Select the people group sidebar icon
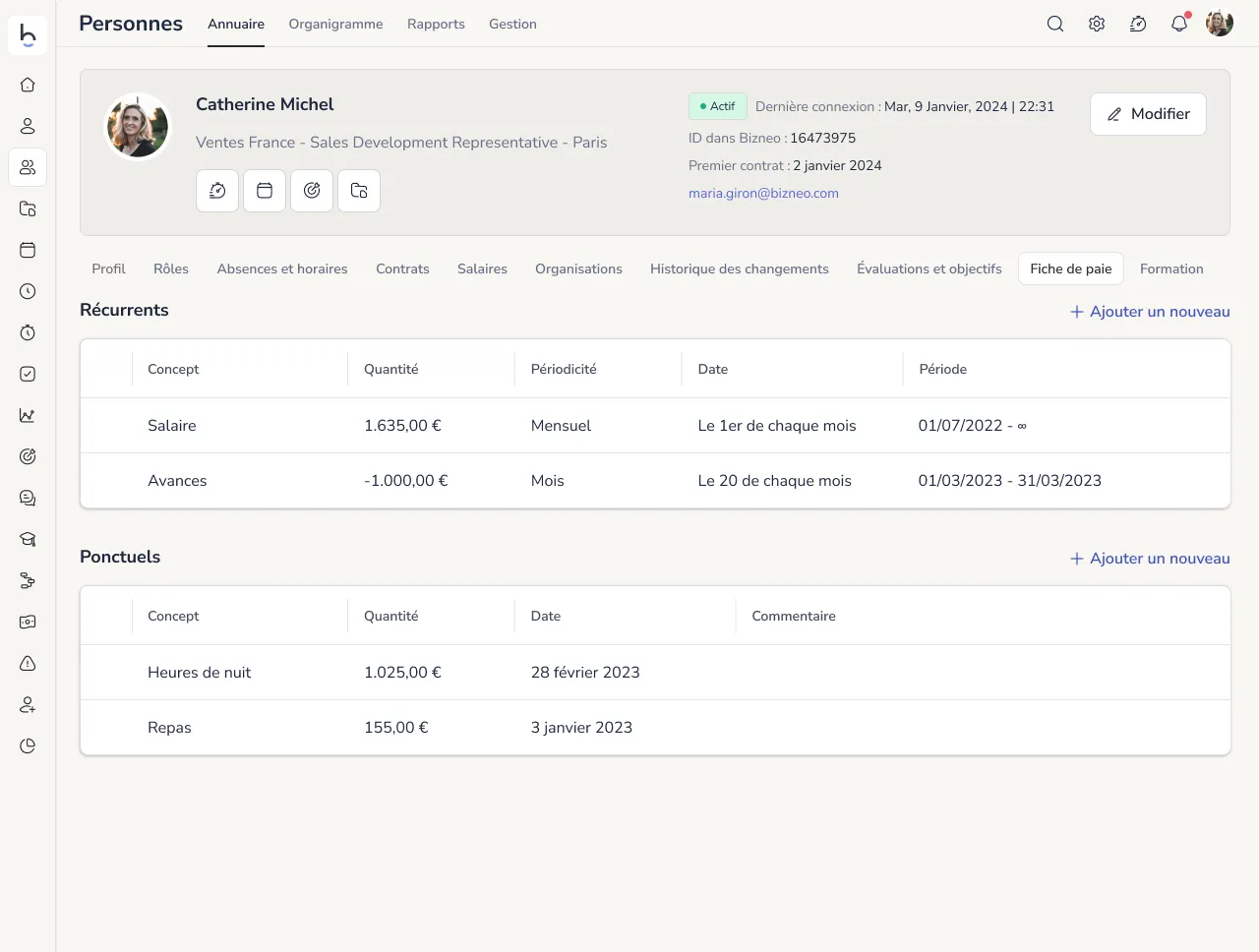The height and width of the screenshot is (952, 1259). [28, 167]
